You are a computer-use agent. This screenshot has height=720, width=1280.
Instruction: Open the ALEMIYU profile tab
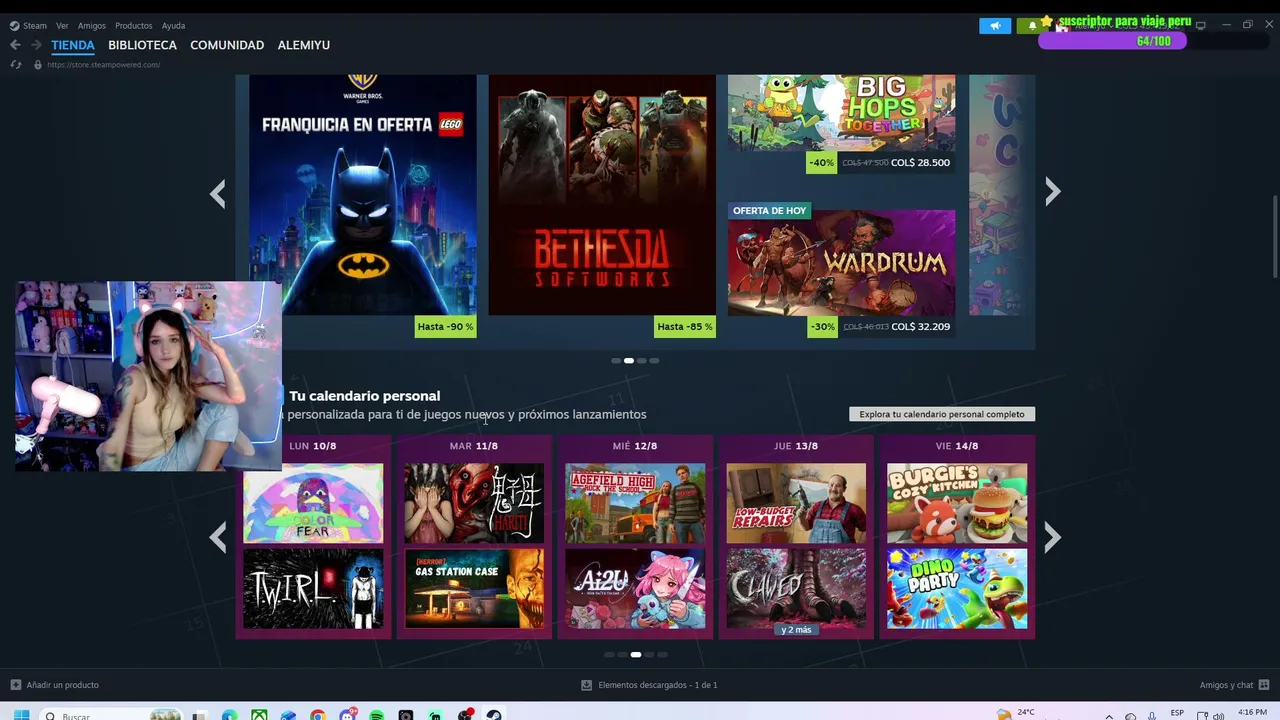point(304,45)
